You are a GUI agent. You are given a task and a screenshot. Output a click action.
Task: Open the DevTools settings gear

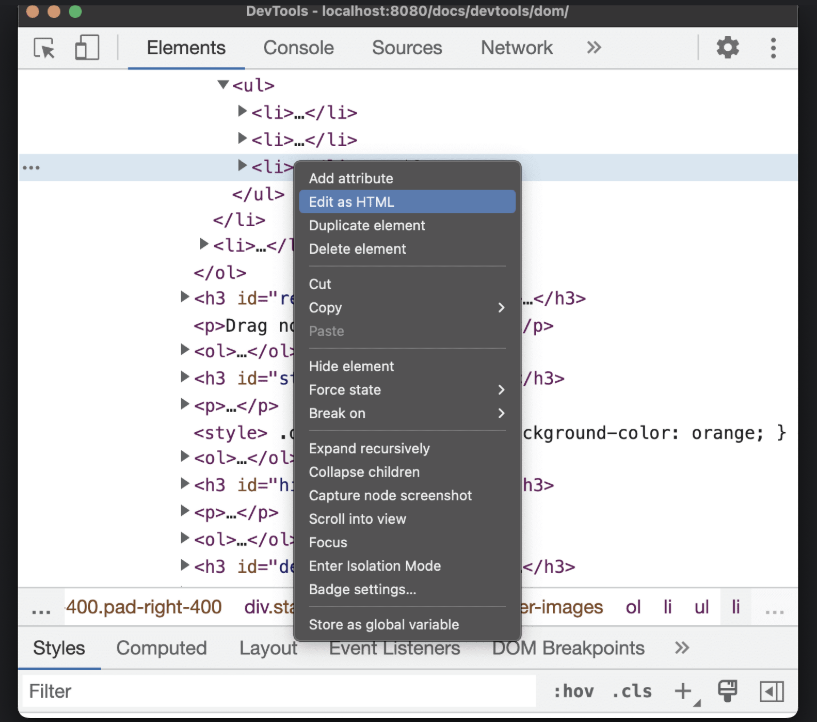coord(727,47)
